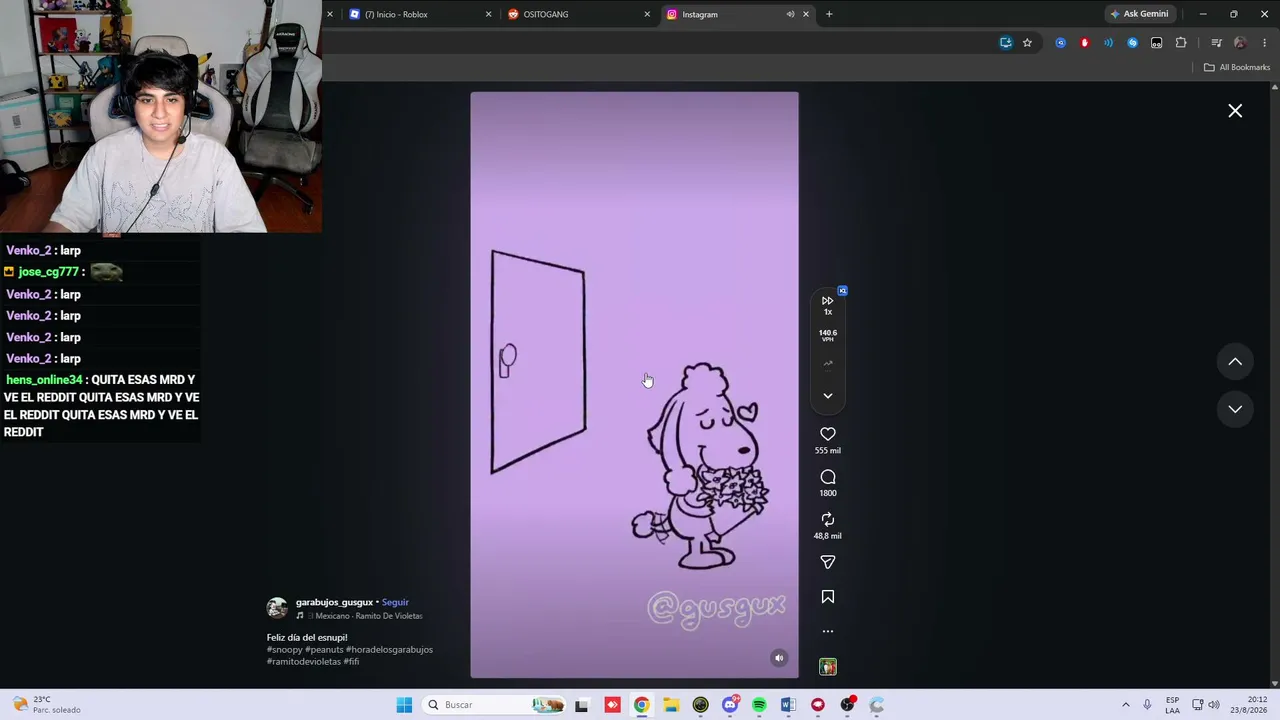Switch to the Inicio - Roblox tab

pyautogui.click(x=419, y=14)
